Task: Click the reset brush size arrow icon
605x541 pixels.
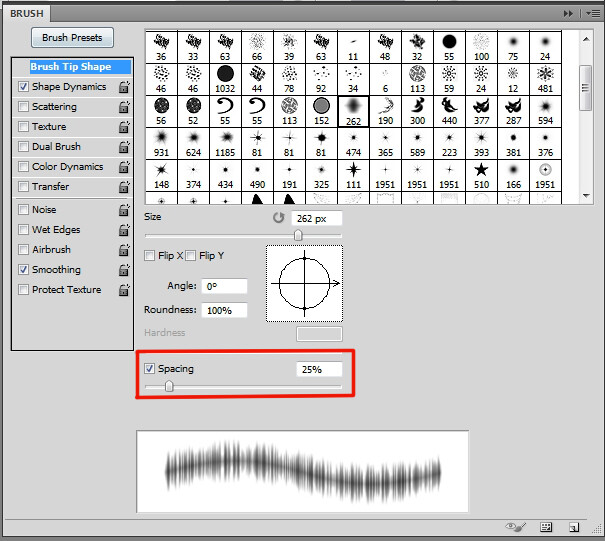Action: [278, 218]
